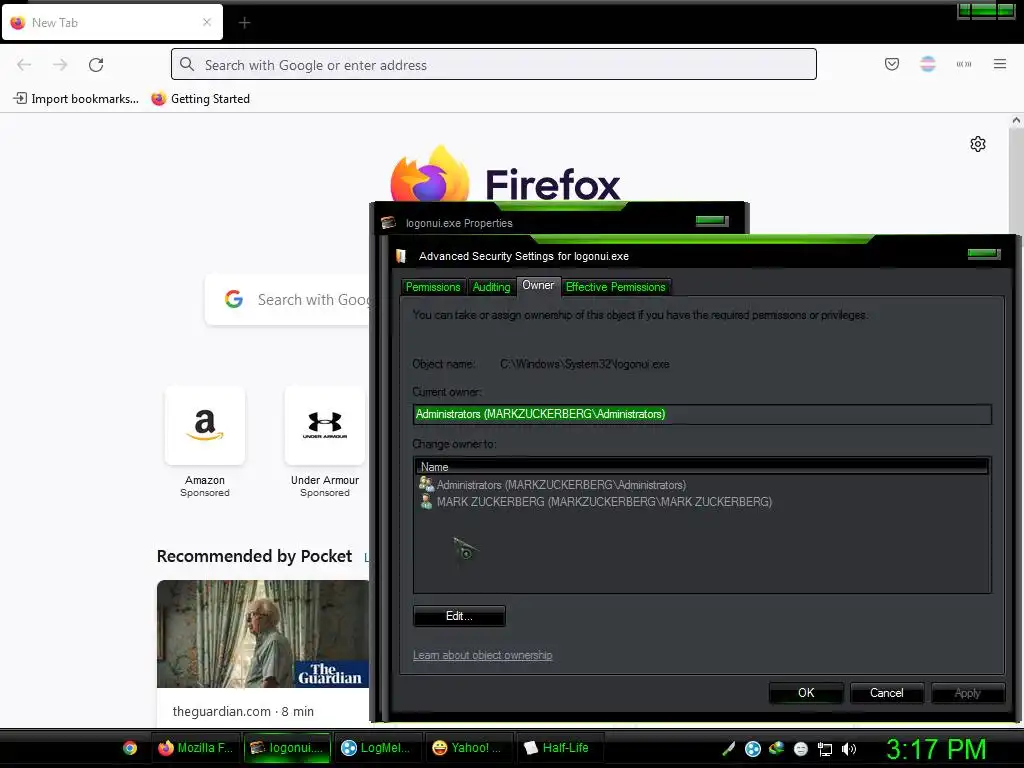Click the Current owner field

pos(702,414)
